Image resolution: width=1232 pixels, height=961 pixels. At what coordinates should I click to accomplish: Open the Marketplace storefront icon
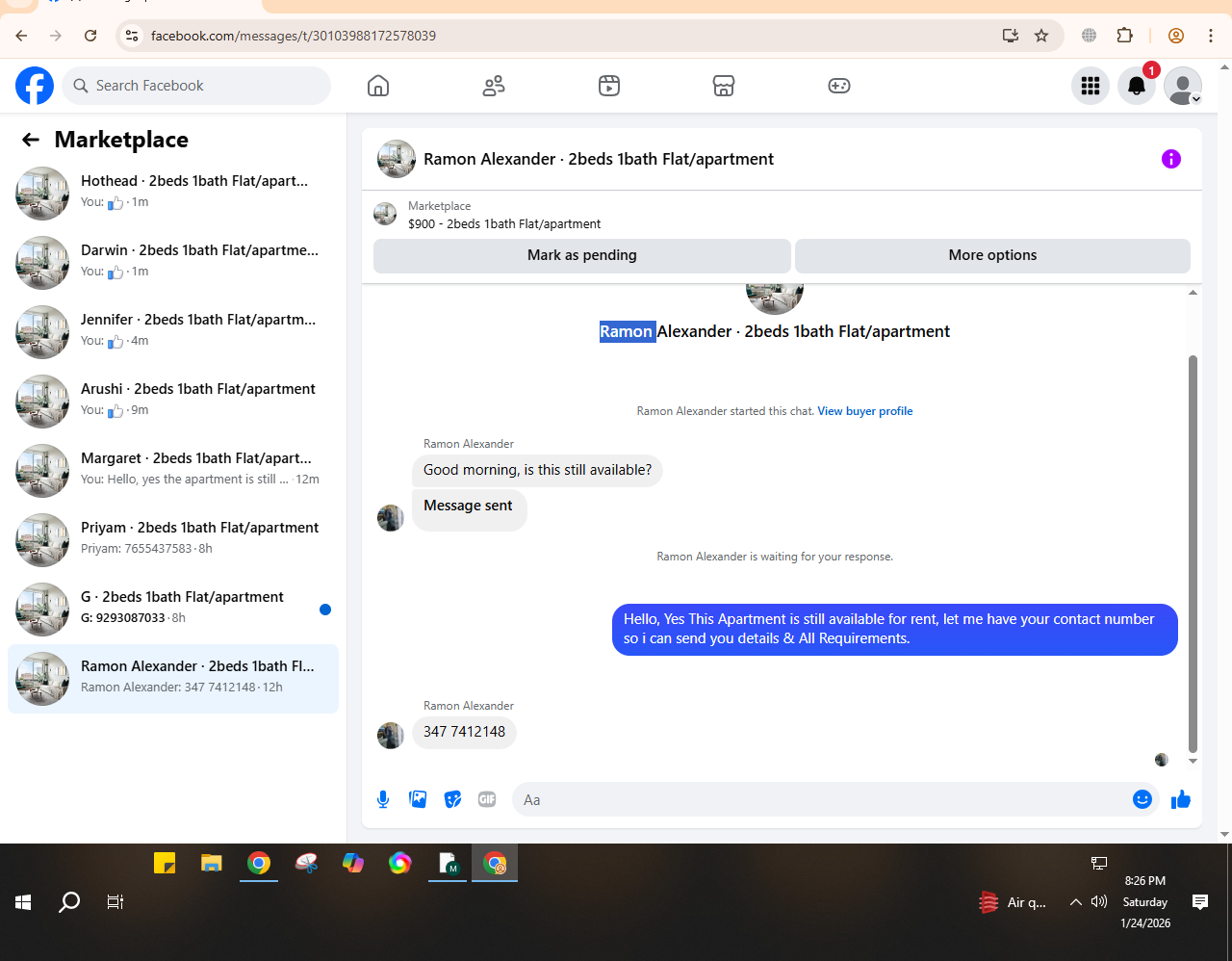coord(724,86)
